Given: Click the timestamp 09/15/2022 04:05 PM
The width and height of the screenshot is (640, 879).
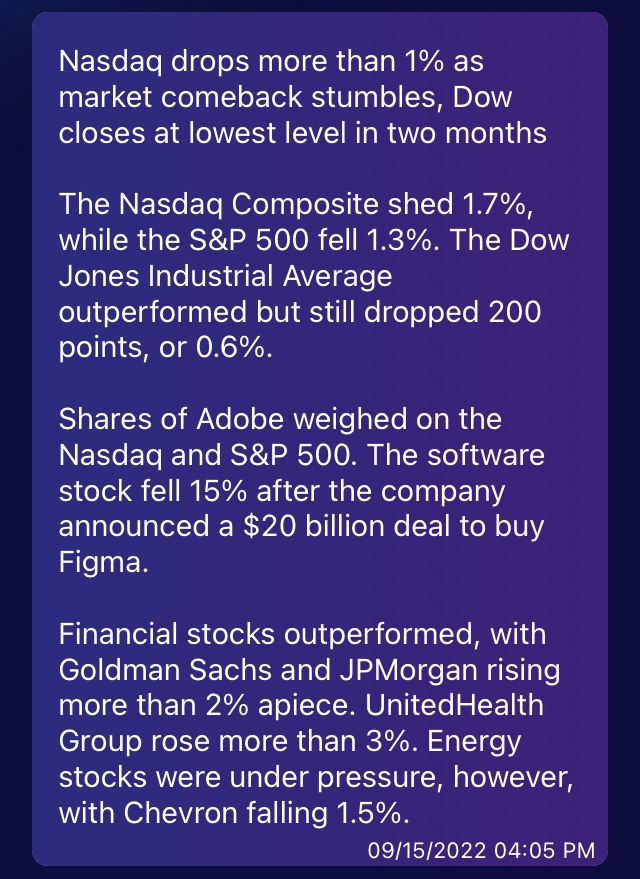Looking at the screenshot, I should [481, 851].
